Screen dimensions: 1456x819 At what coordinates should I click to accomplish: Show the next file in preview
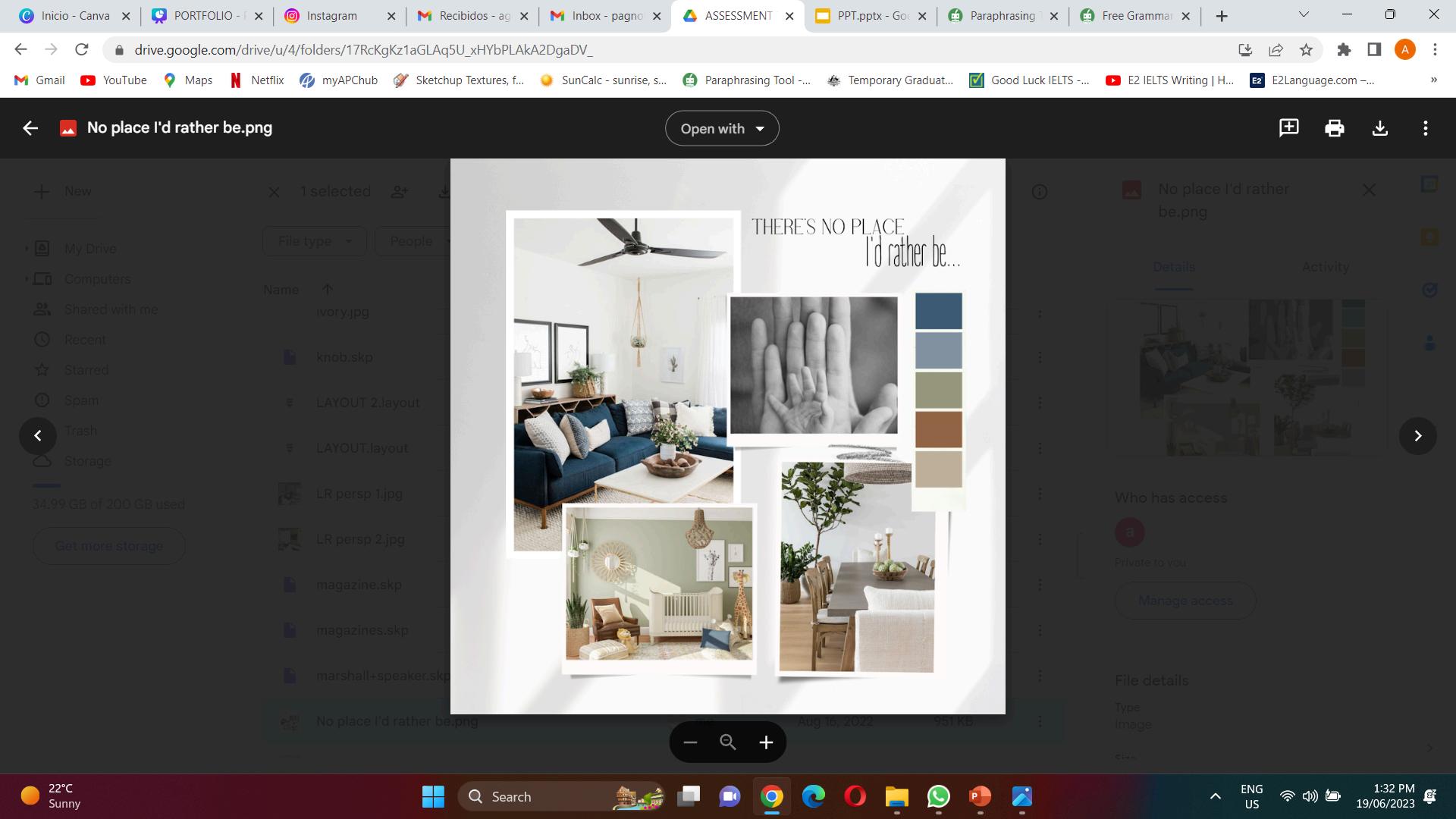[1417, 436]
